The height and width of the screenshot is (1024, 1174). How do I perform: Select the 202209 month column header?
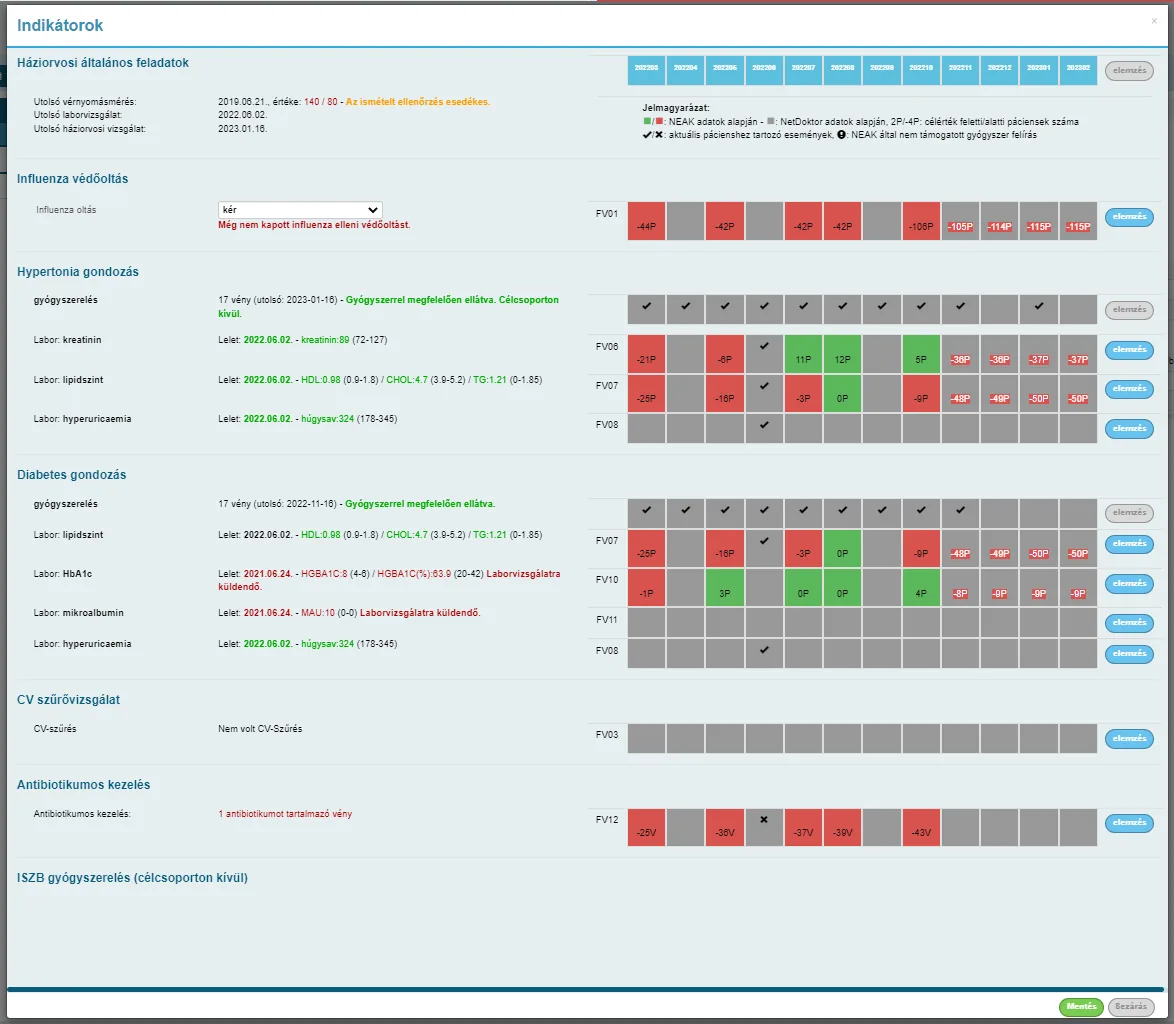click(882, 70)
